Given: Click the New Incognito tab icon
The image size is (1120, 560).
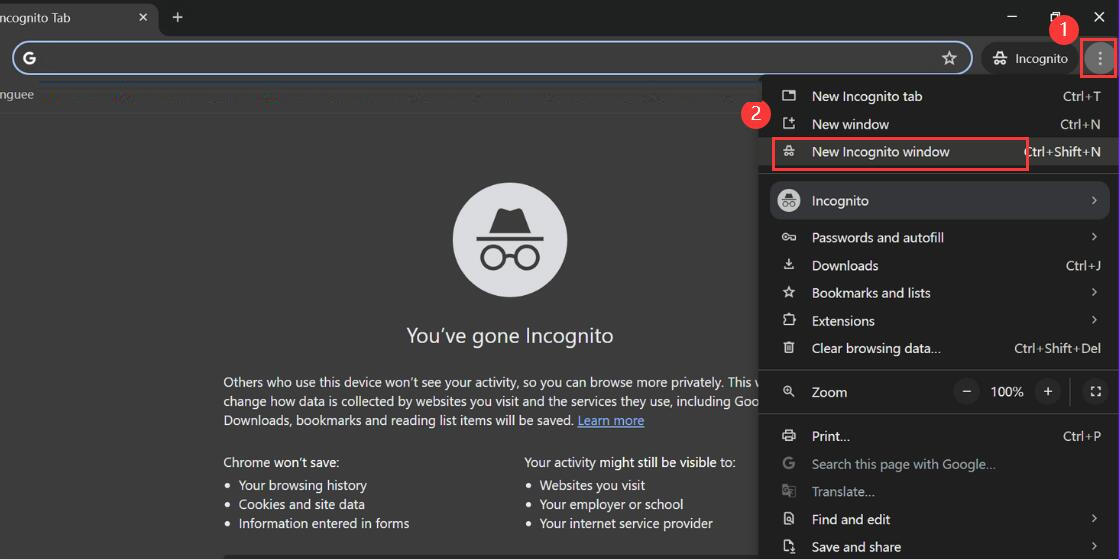Looking at the screenshot, I should (789, 96).
